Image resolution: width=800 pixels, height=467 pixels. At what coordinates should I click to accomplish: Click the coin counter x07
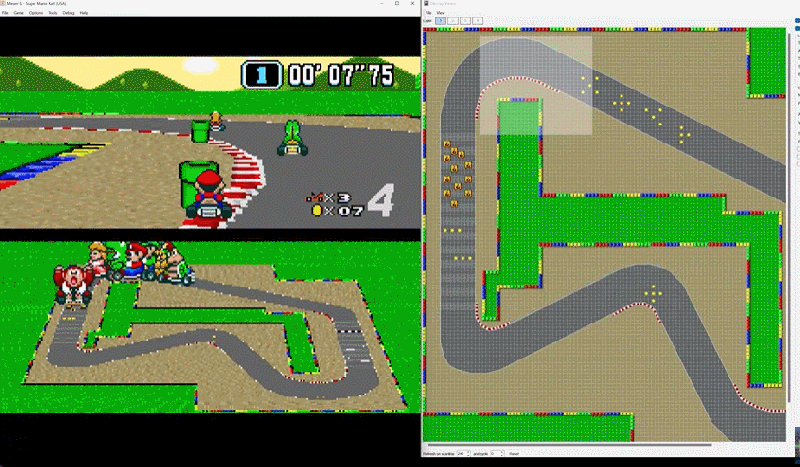pyautogui.click(x=338, y=210)
